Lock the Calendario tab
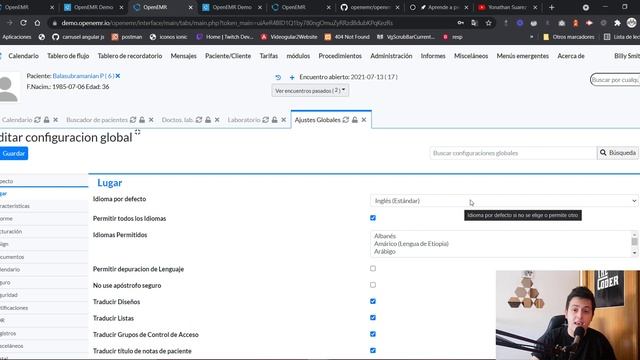640x360 pixels. 47,120
